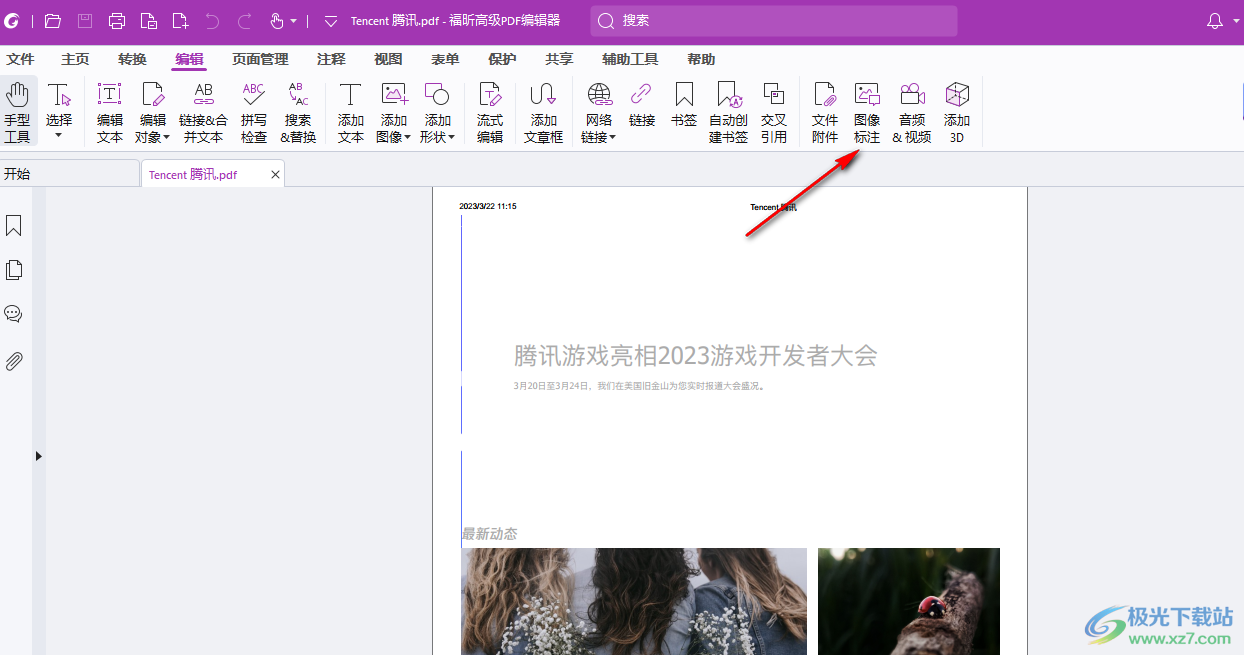Open the 文件 menu
1244x655 pixels.
click(x=20, y=60)
